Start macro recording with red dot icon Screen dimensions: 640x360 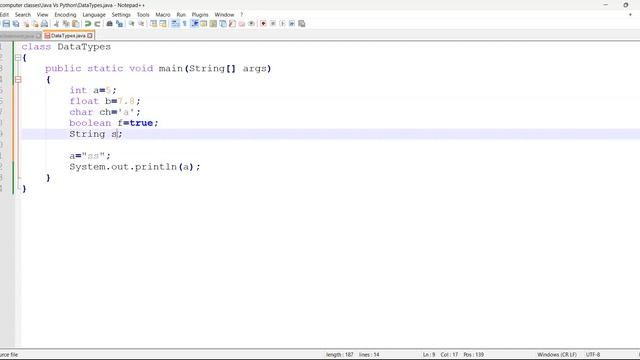click(263, 24)
